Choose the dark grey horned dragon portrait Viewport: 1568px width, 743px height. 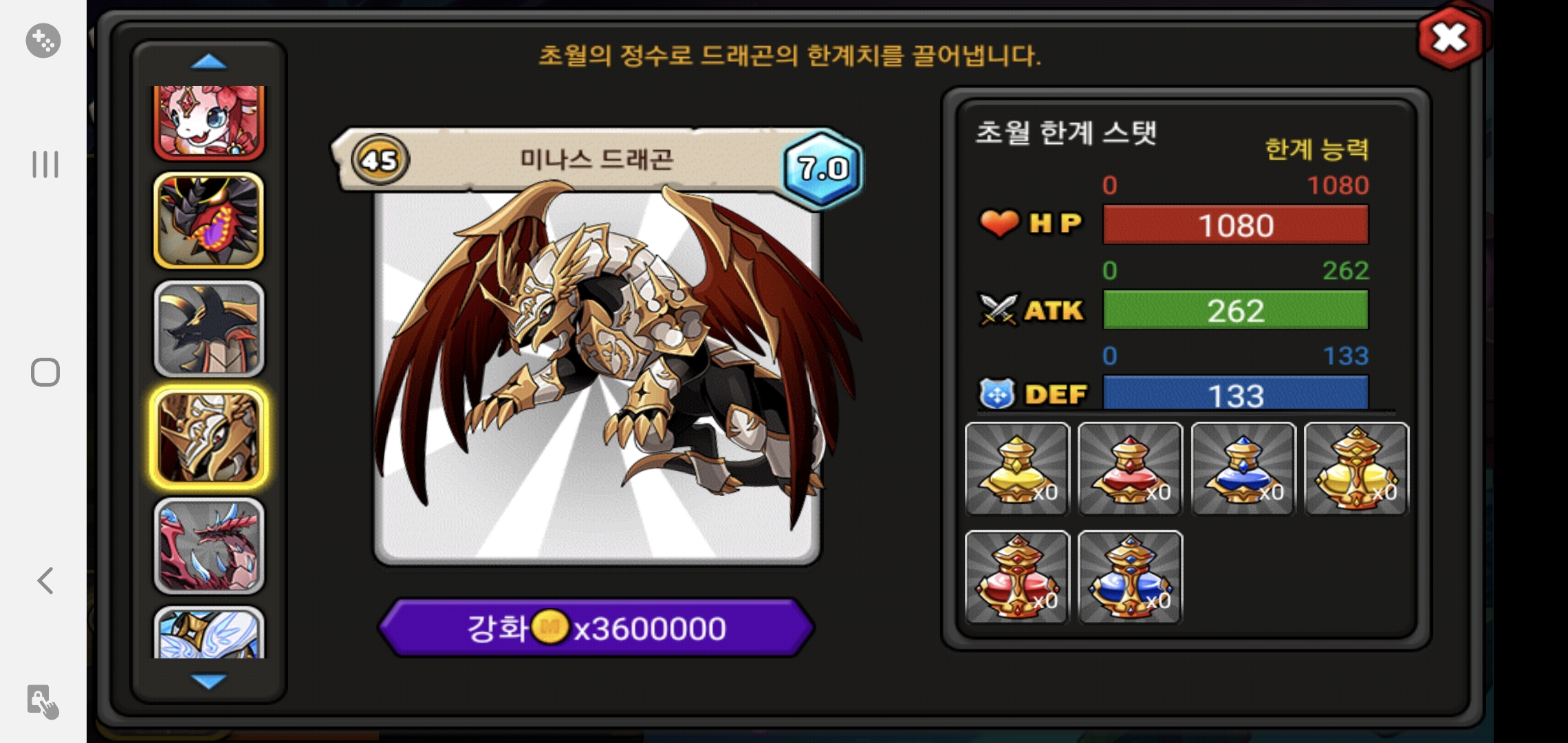pyautogui.click(x=208, y=329)
